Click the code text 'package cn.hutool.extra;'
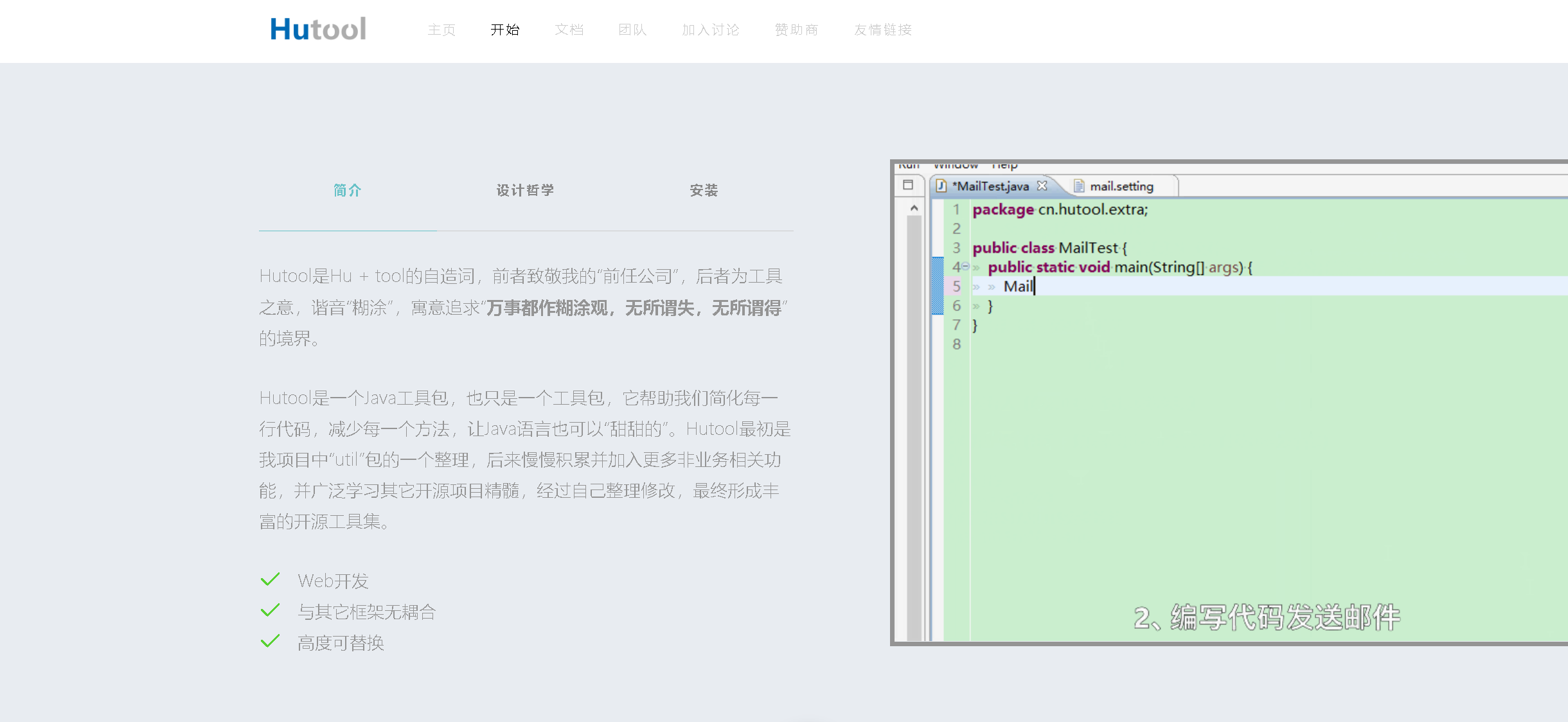Image resolution: width=1568 pixels, height=722 pixels. [1060, 209]
